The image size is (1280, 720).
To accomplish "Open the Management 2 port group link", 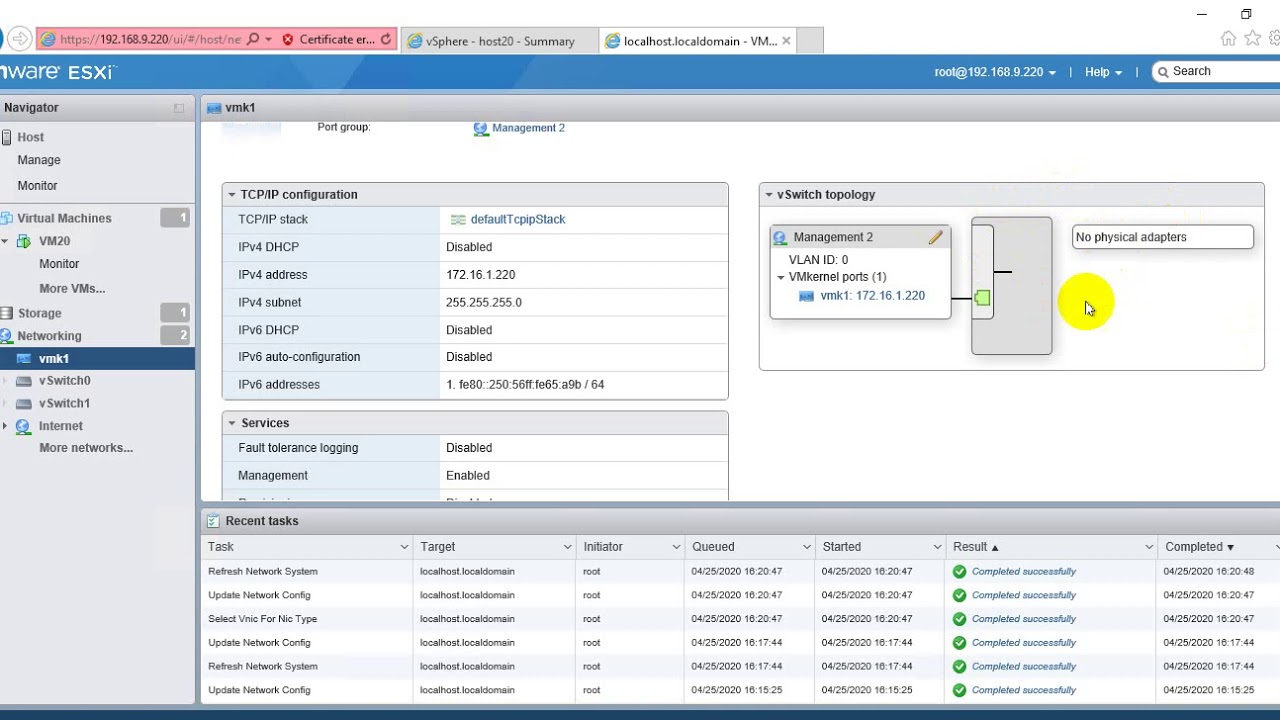I will pyautogui.click(x=528, y=128).
